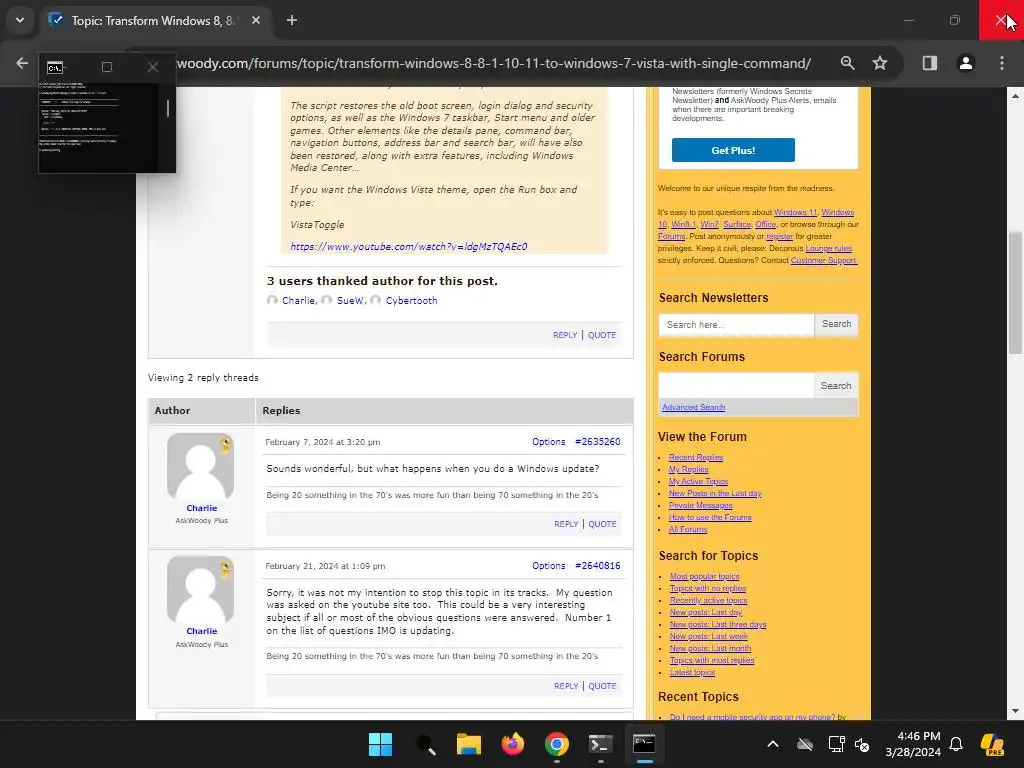The image size is (1024, 768).
Task: Bookmark this page with the star icon
Action: click(880, 63)
